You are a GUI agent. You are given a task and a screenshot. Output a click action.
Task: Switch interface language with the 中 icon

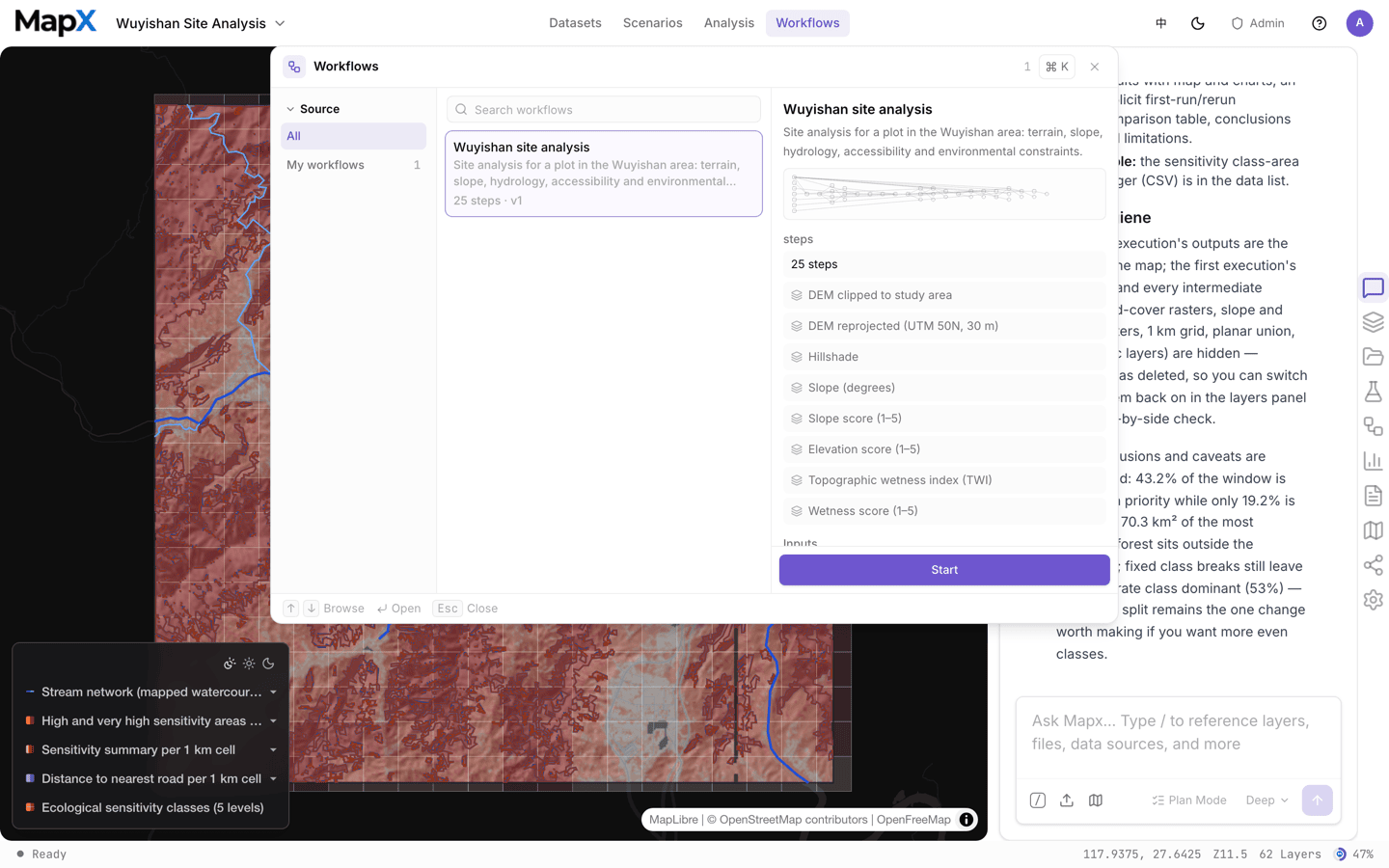point(1161,23)
